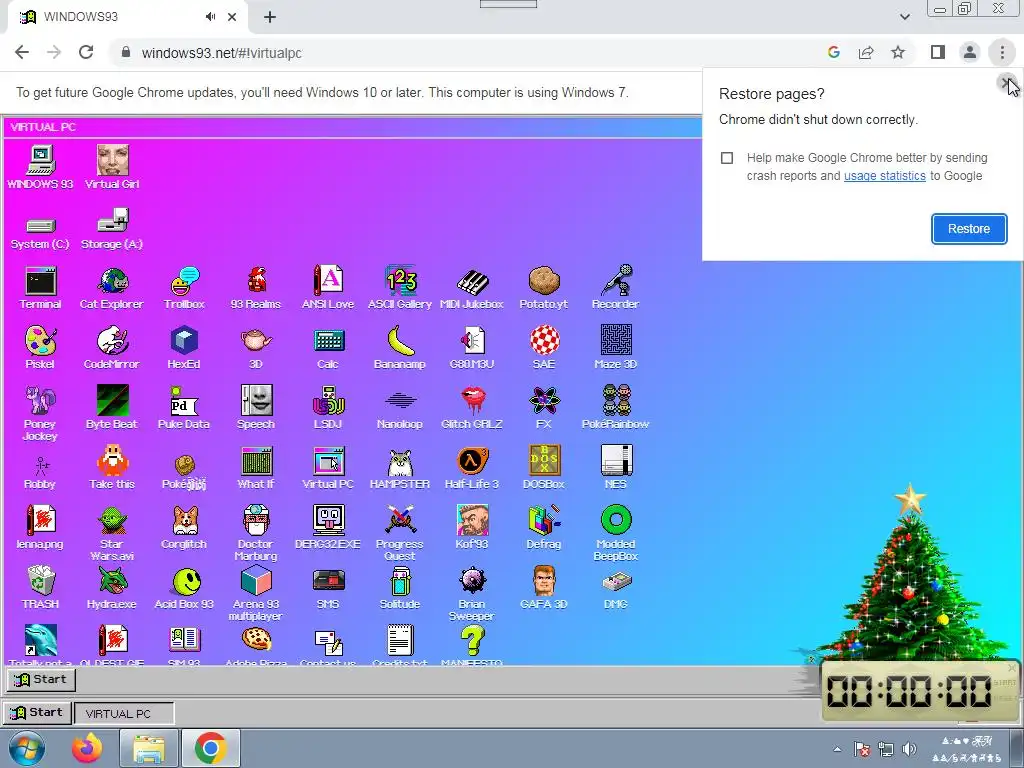The width and height of the screenshot is (1024, 768).
Task: Open the Byte Beat icon
Action: coord(112,408)
